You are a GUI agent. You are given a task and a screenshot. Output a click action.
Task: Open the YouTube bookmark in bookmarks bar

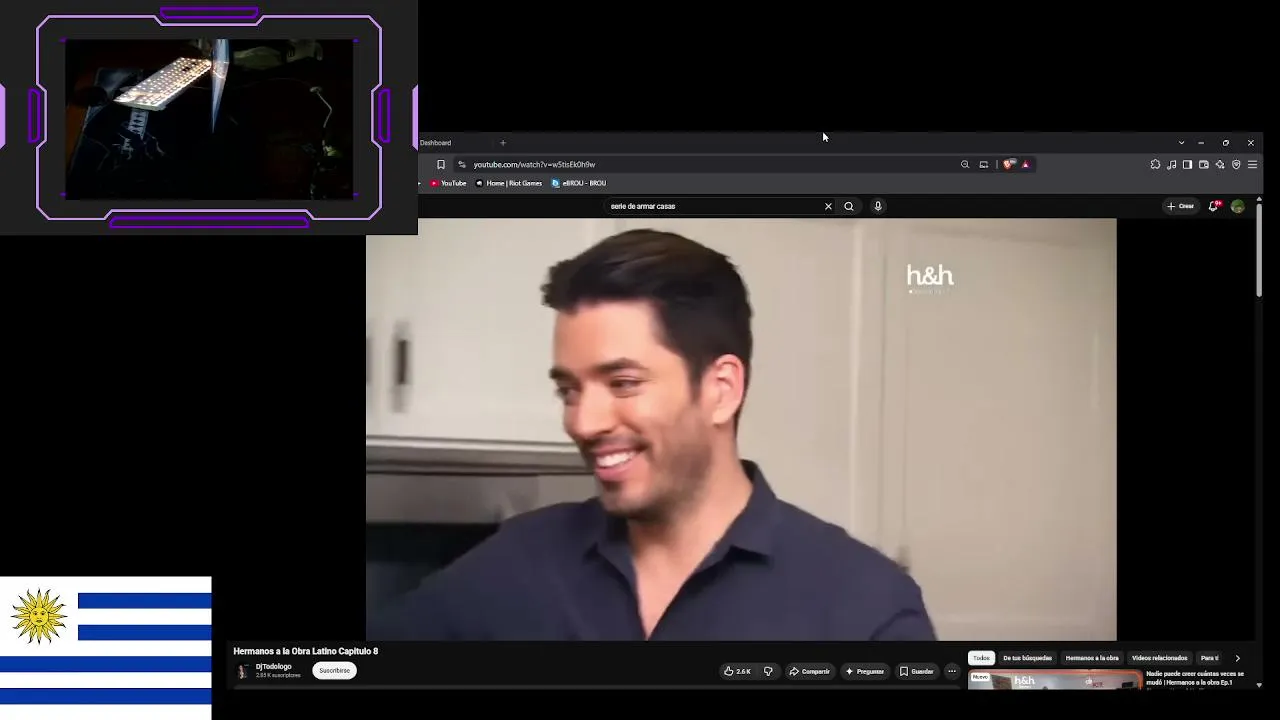[x=448, y=183]
